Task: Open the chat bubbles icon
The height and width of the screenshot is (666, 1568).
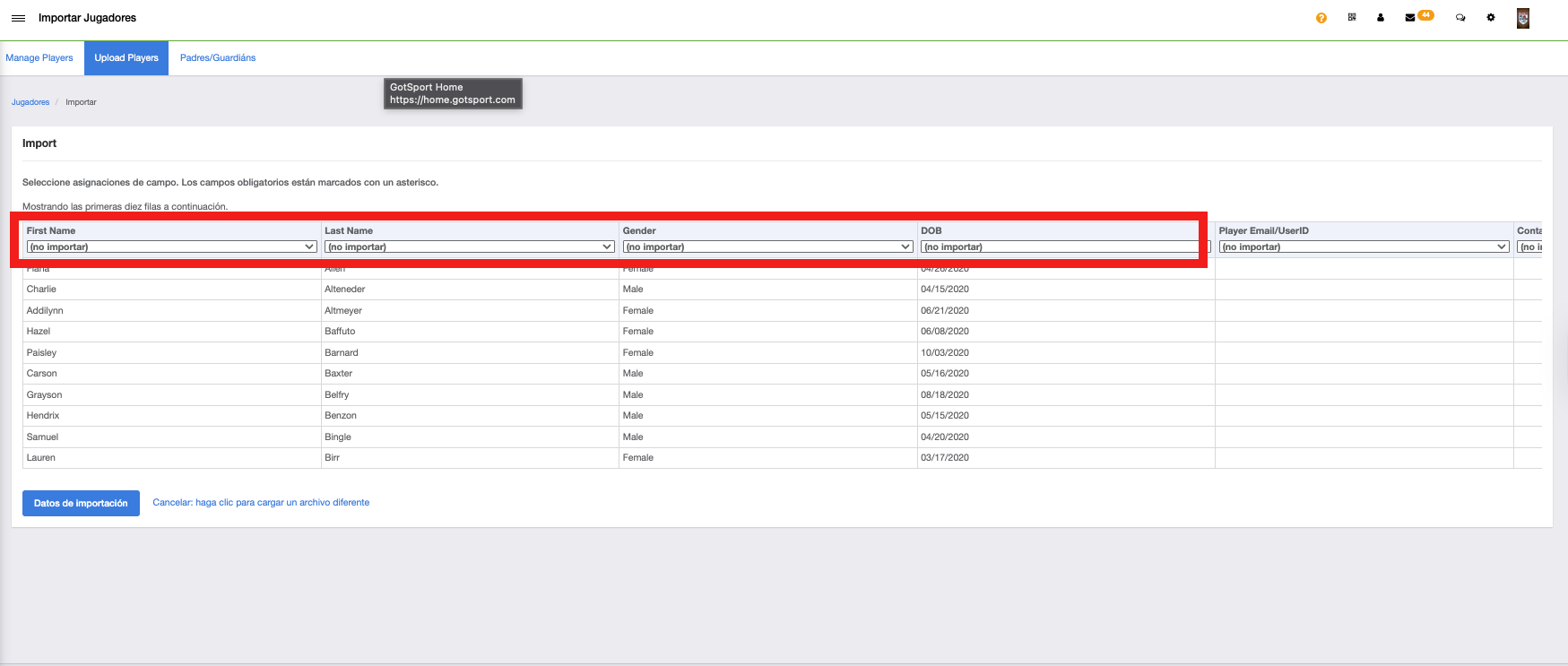Action: [1460, 18]
